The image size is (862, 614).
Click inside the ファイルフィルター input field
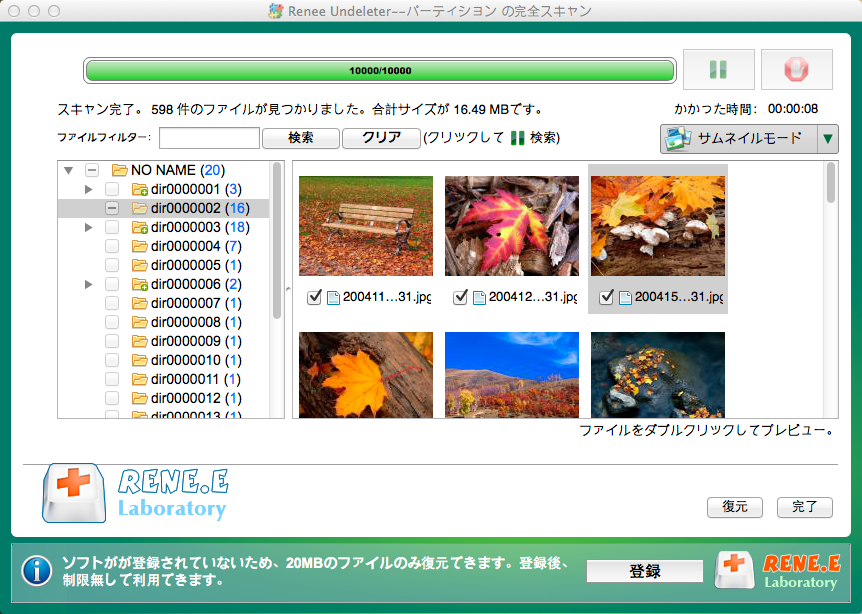coord(208,137)
